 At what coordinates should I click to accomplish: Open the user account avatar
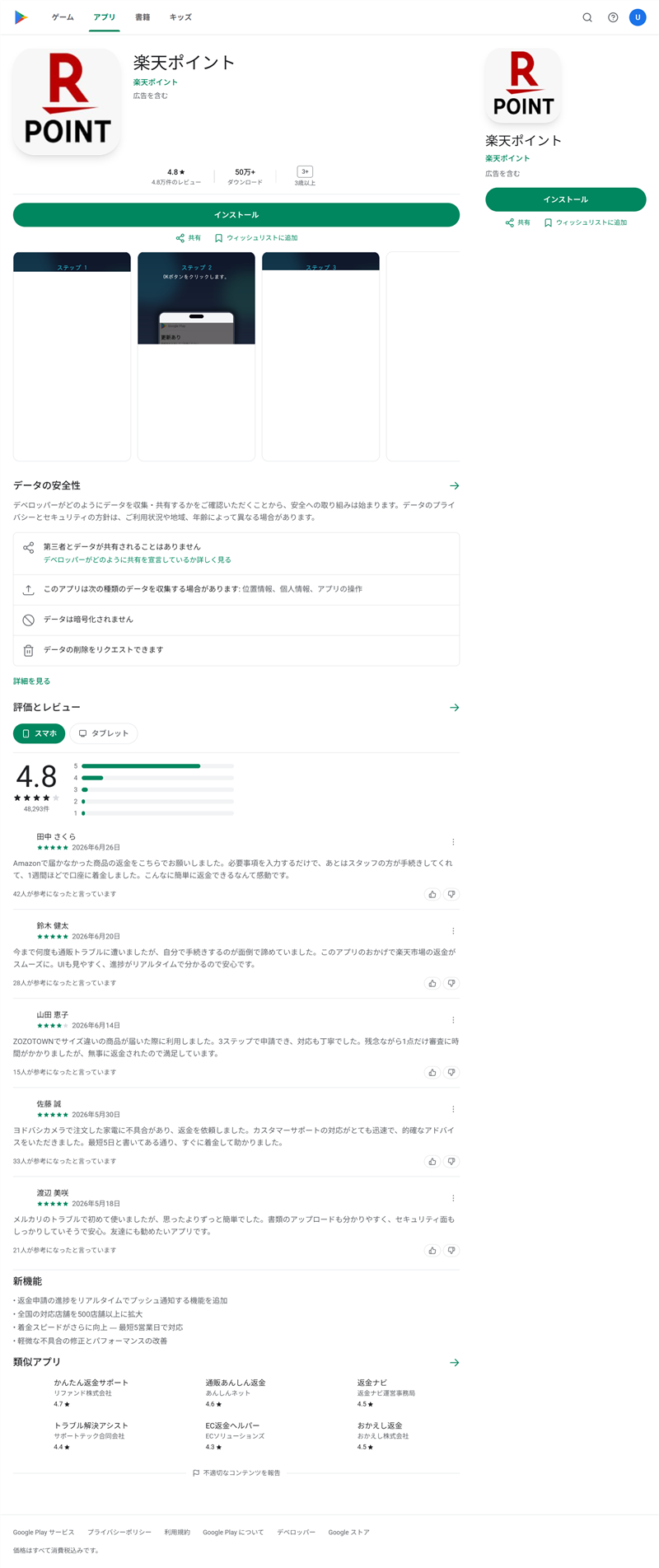(638, 17)
